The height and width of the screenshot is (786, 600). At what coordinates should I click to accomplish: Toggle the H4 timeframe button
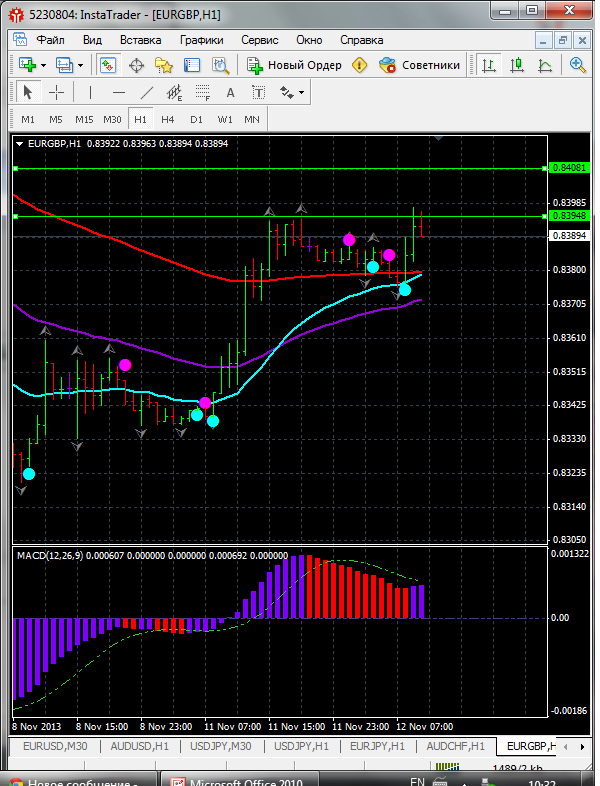(167, 119)
